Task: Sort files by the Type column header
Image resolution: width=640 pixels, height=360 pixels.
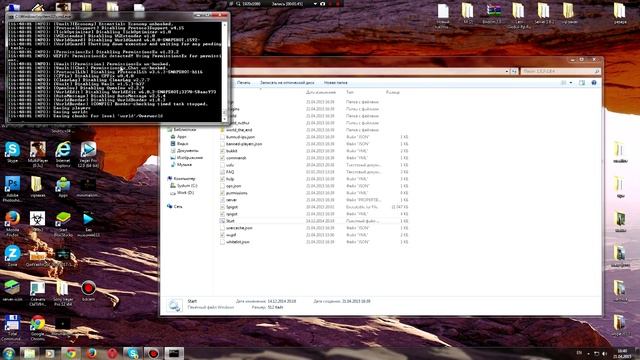Action: tap(350, 93)
